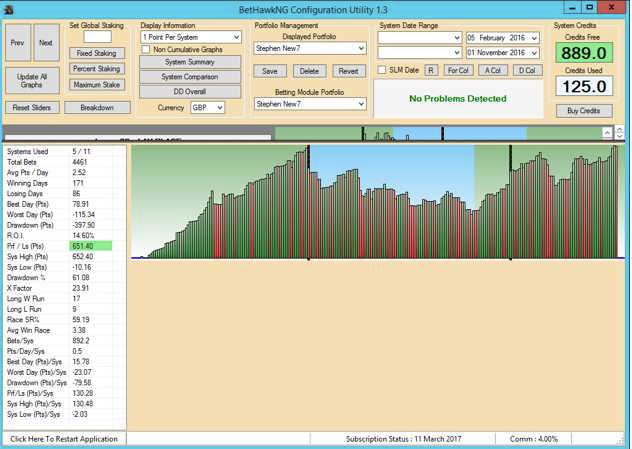Click the Drawdown (Pts) value -397.90

tap(84, 225)
